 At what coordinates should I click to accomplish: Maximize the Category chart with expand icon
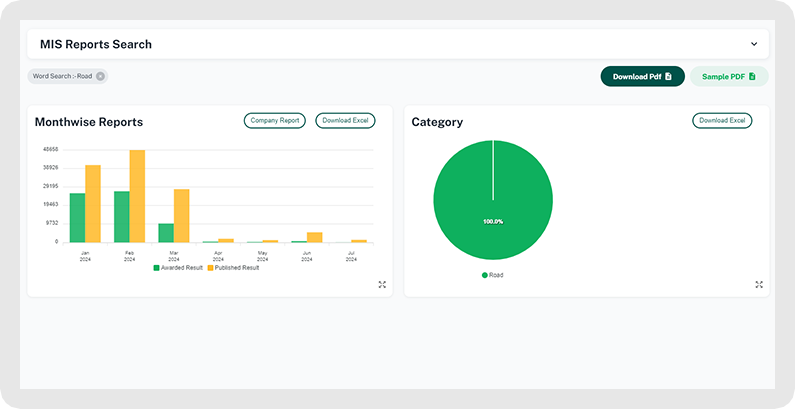[x=759, y=285]
